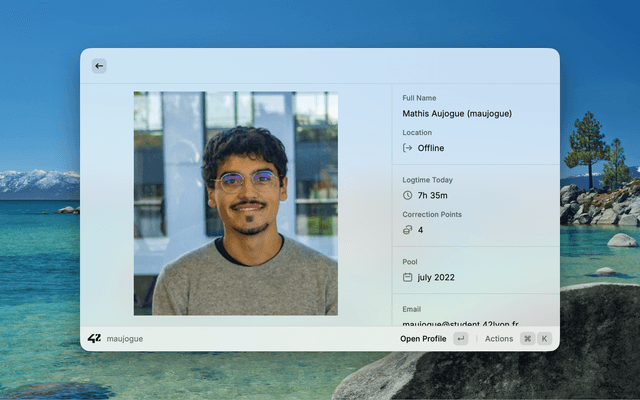The width and height of the screenshot is (640, 400).
Task: Click the Command key icon beside Actions
Action: [527, 339]
